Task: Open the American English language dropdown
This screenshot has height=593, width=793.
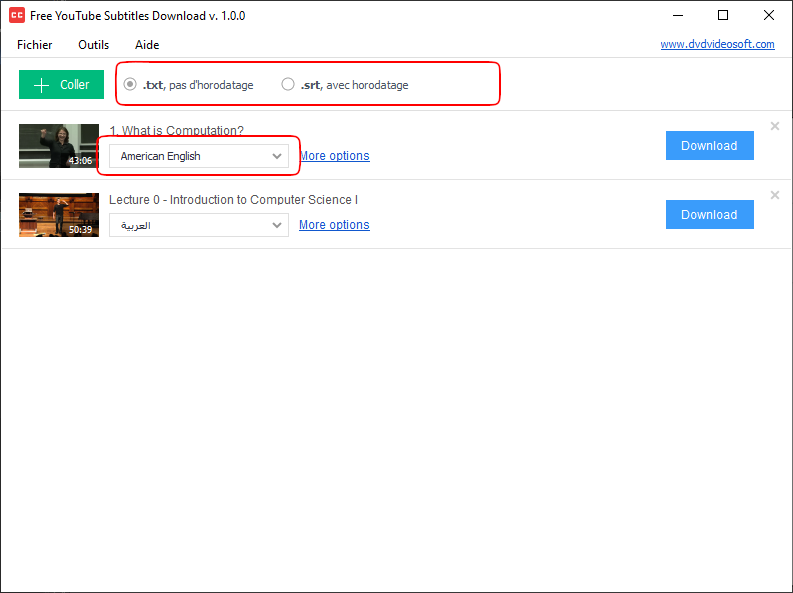Action: click(199, 156)
